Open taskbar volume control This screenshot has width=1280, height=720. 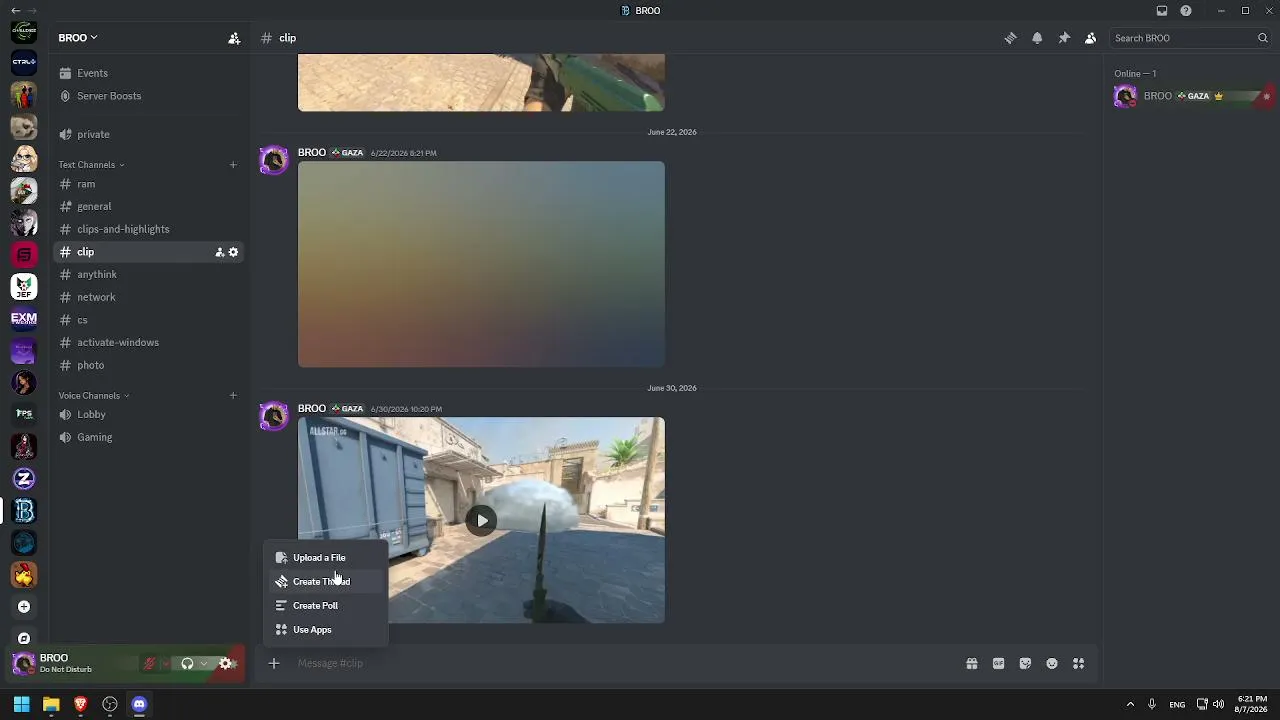tap(1218, 704)
